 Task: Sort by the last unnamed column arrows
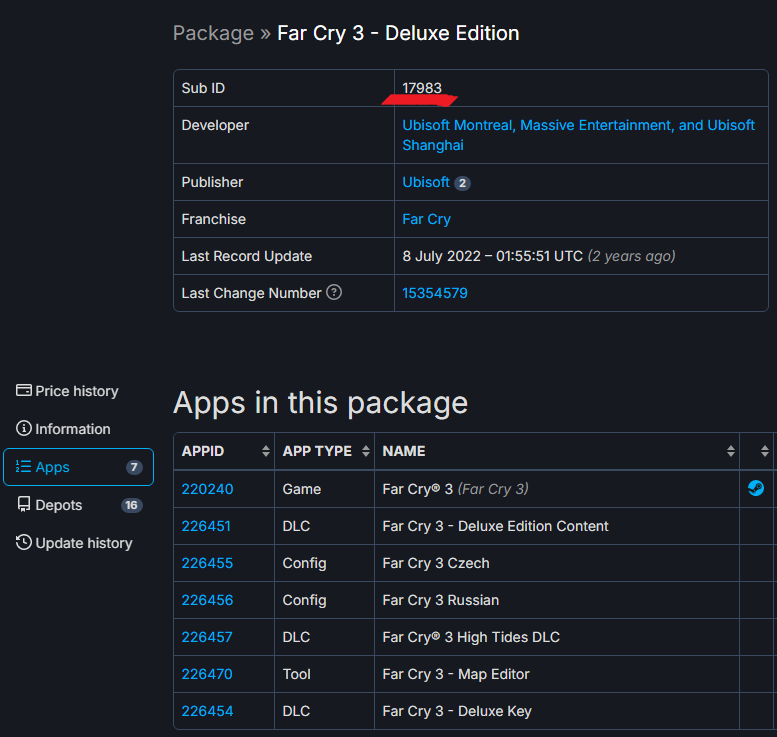765,451
